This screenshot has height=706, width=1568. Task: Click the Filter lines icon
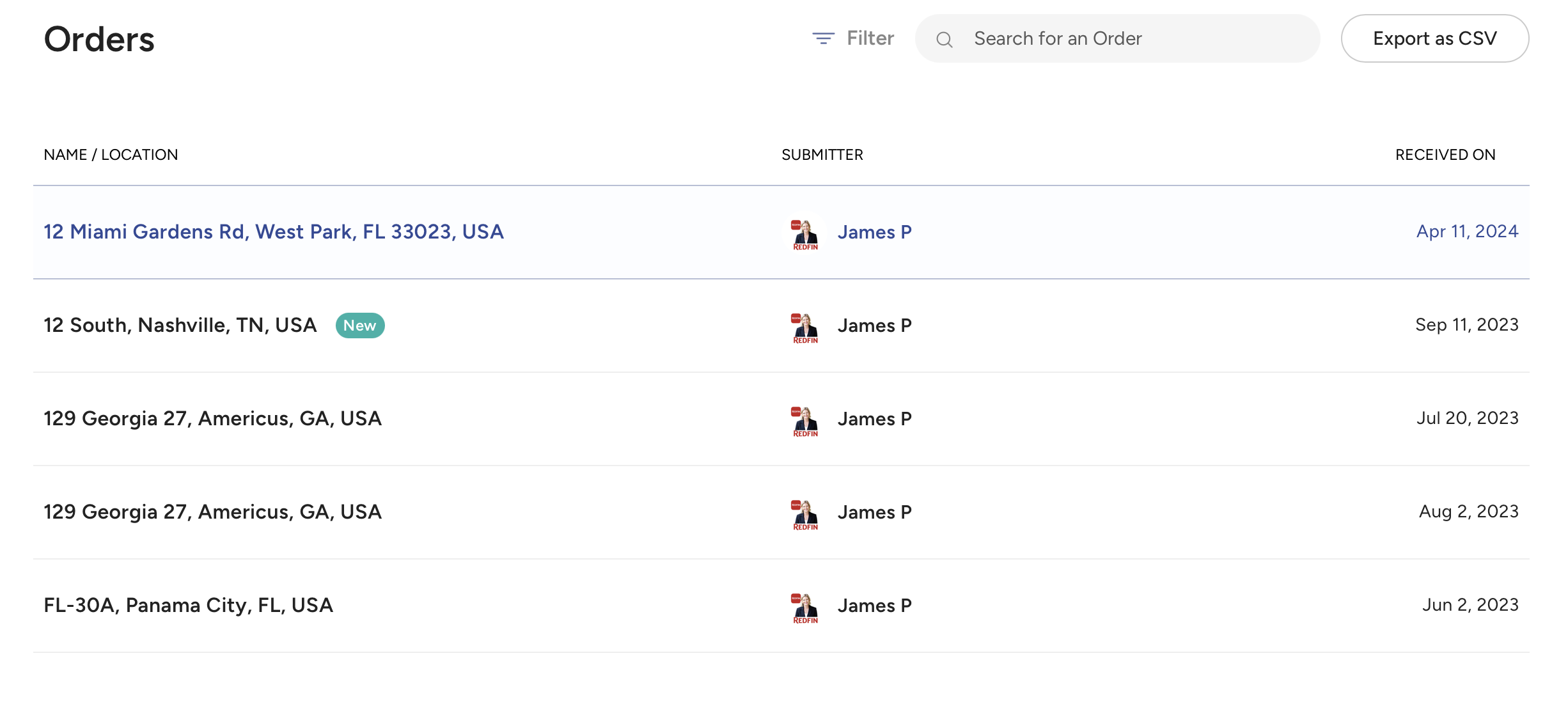point(823,38)
